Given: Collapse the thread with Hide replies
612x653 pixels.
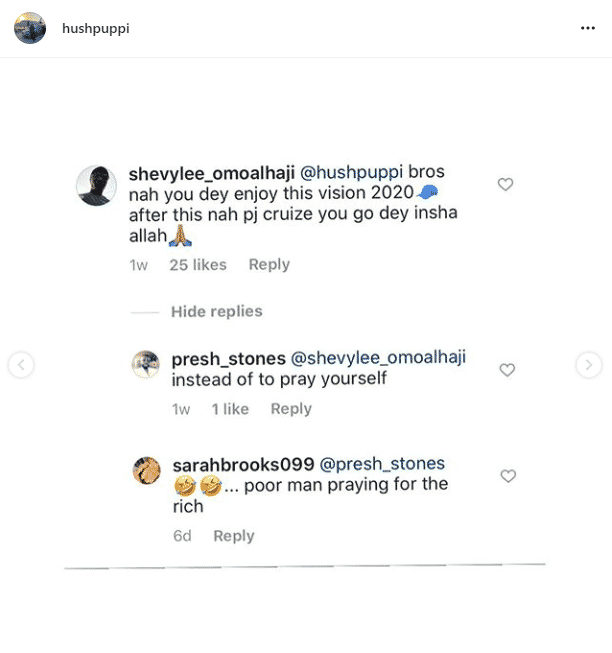Looking at the screenshot, I should coord(216,312).
